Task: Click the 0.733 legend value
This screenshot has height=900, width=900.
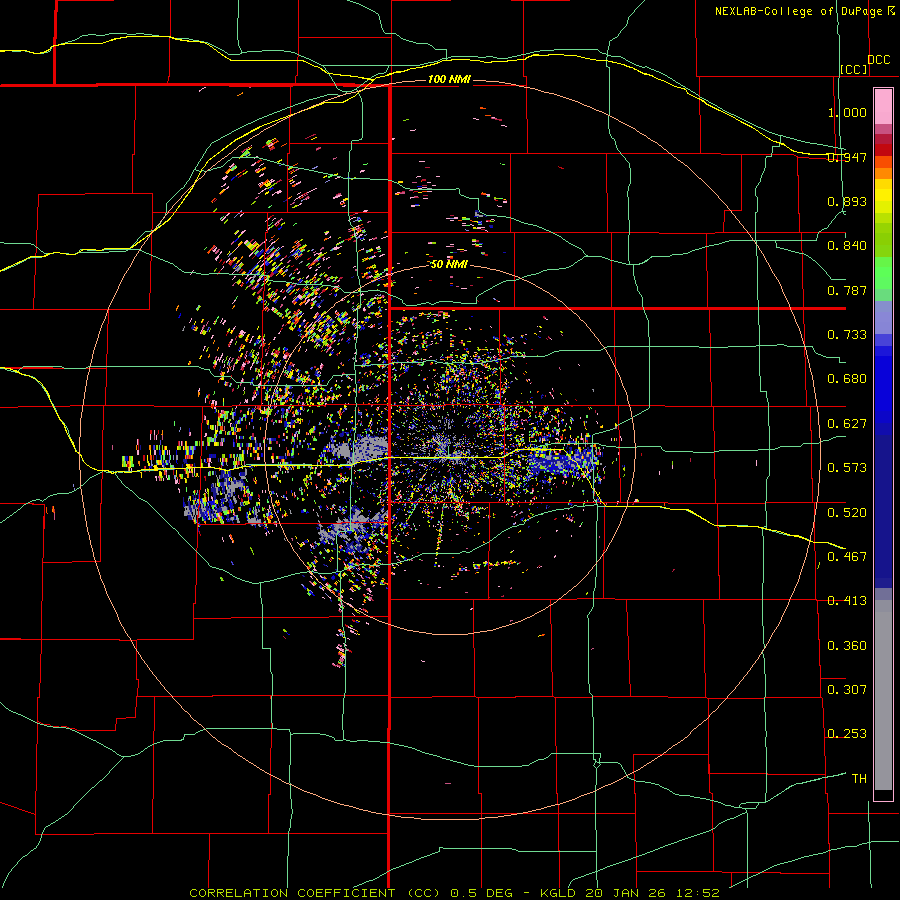Action: coord(847,335)
